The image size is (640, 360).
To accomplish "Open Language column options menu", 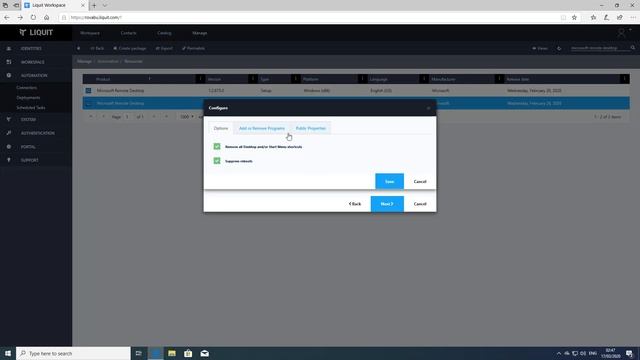I will 424,79.
